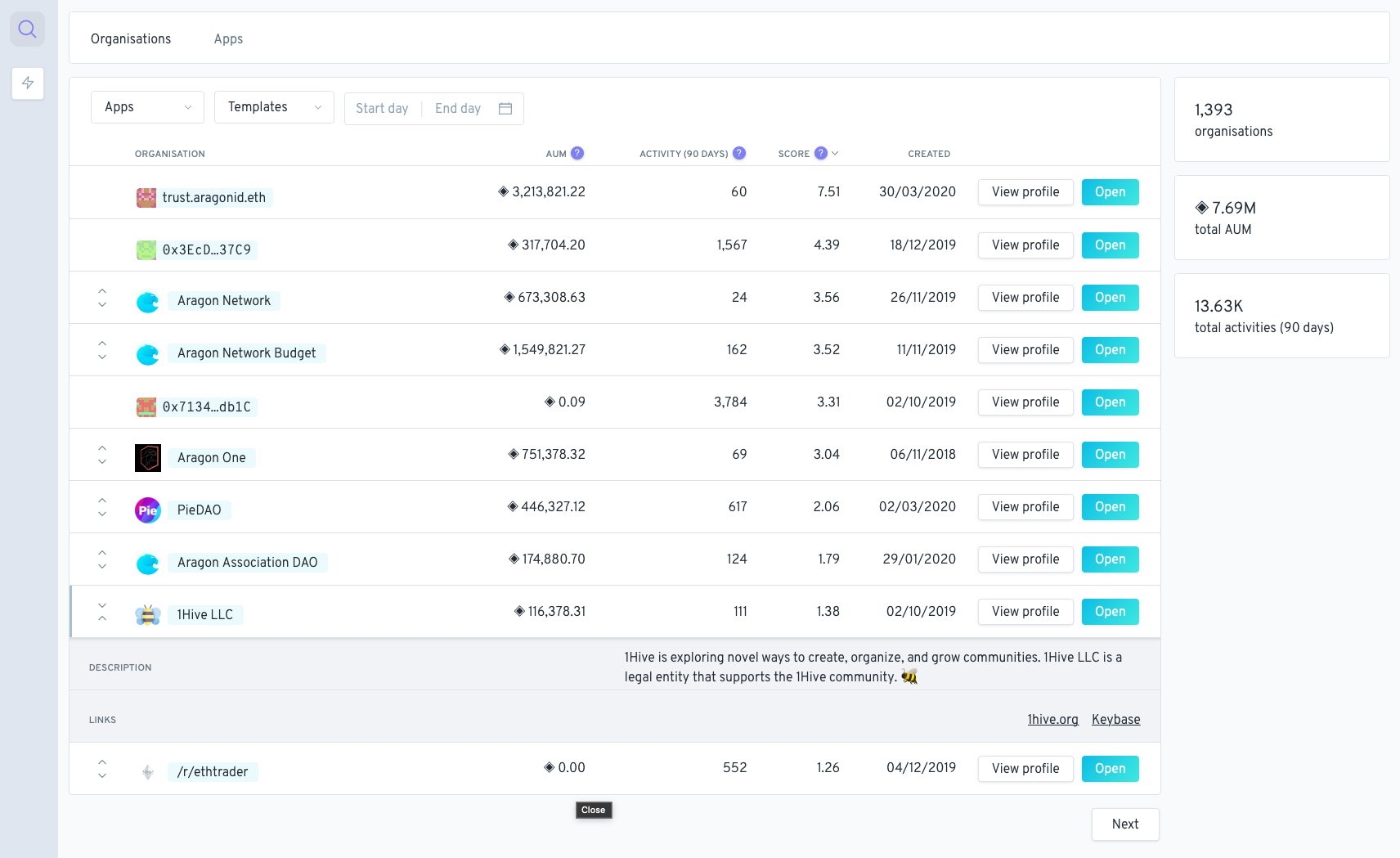View profile of Aragon Network
1400x858 pixels.
[x=1025, y=298]
